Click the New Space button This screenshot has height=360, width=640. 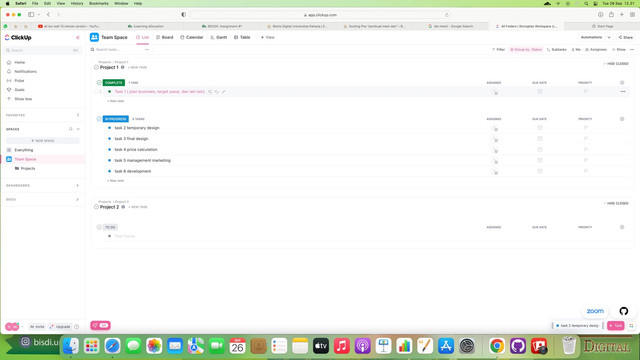pyautogui.click(x=43, y=140)
